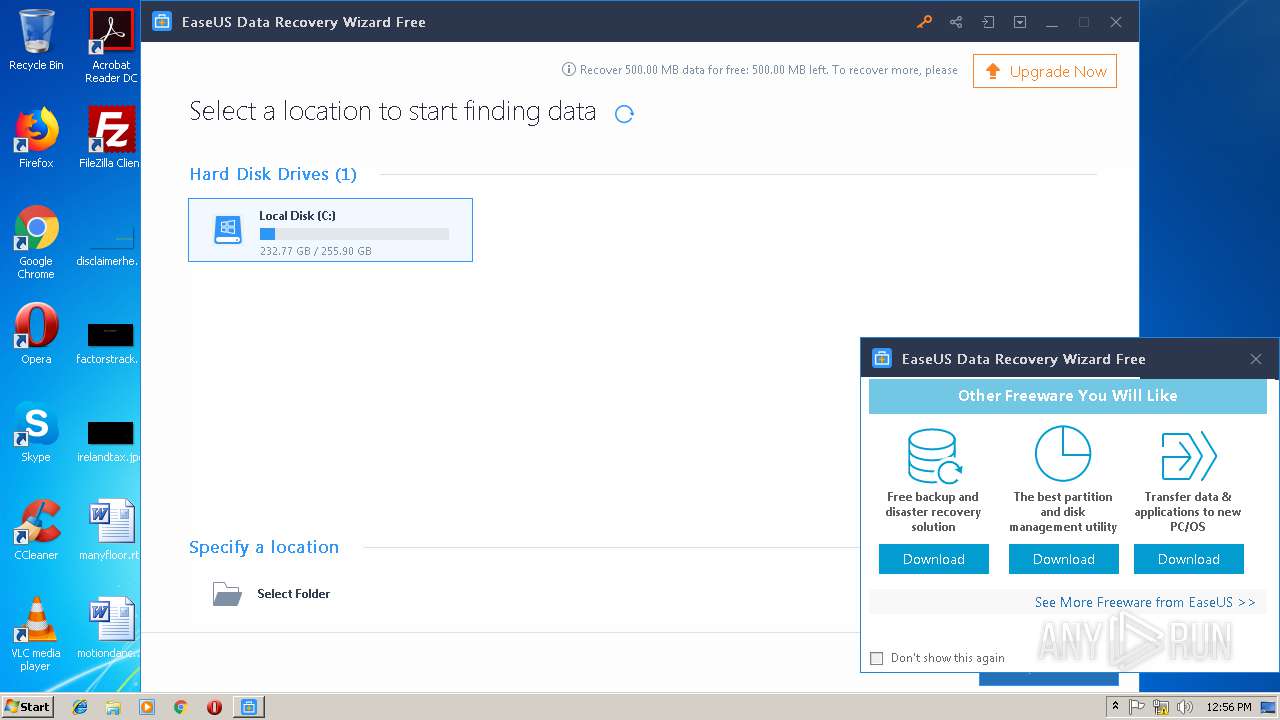Image resolution: width=1280 pixels, height=720 pixels.
Task: Click the EaseUS logo in main title bar
Action: click(x=162, y=21)
